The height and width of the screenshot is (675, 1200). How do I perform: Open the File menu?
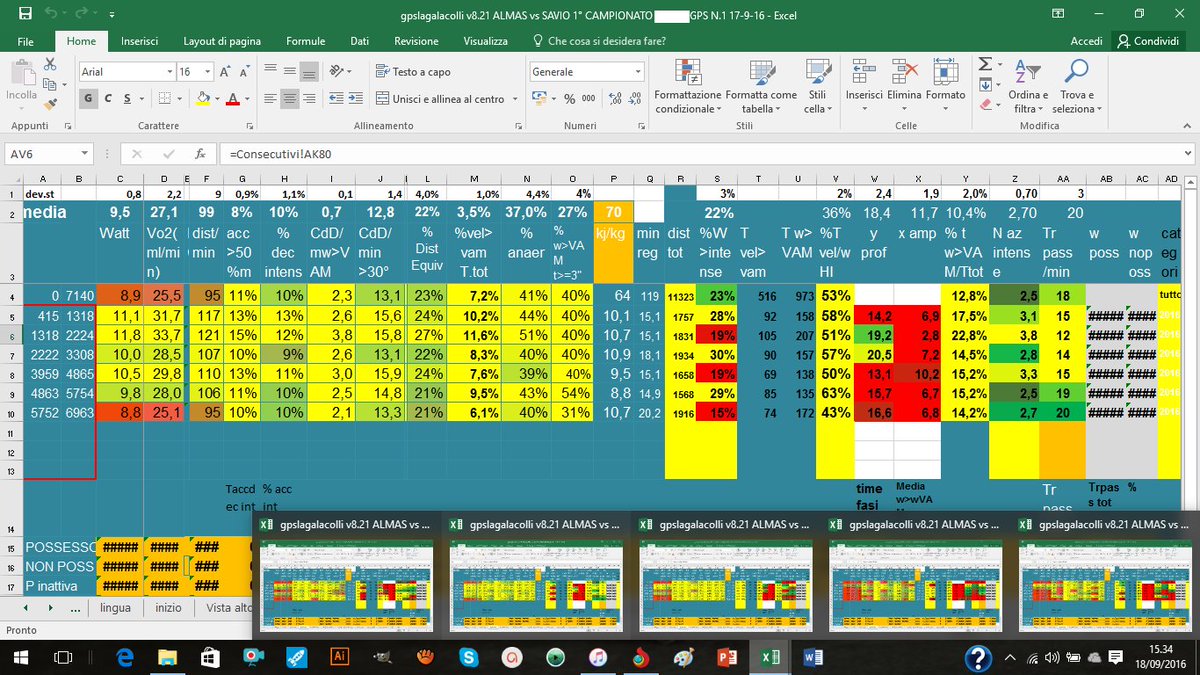click(x=26, y=41)
